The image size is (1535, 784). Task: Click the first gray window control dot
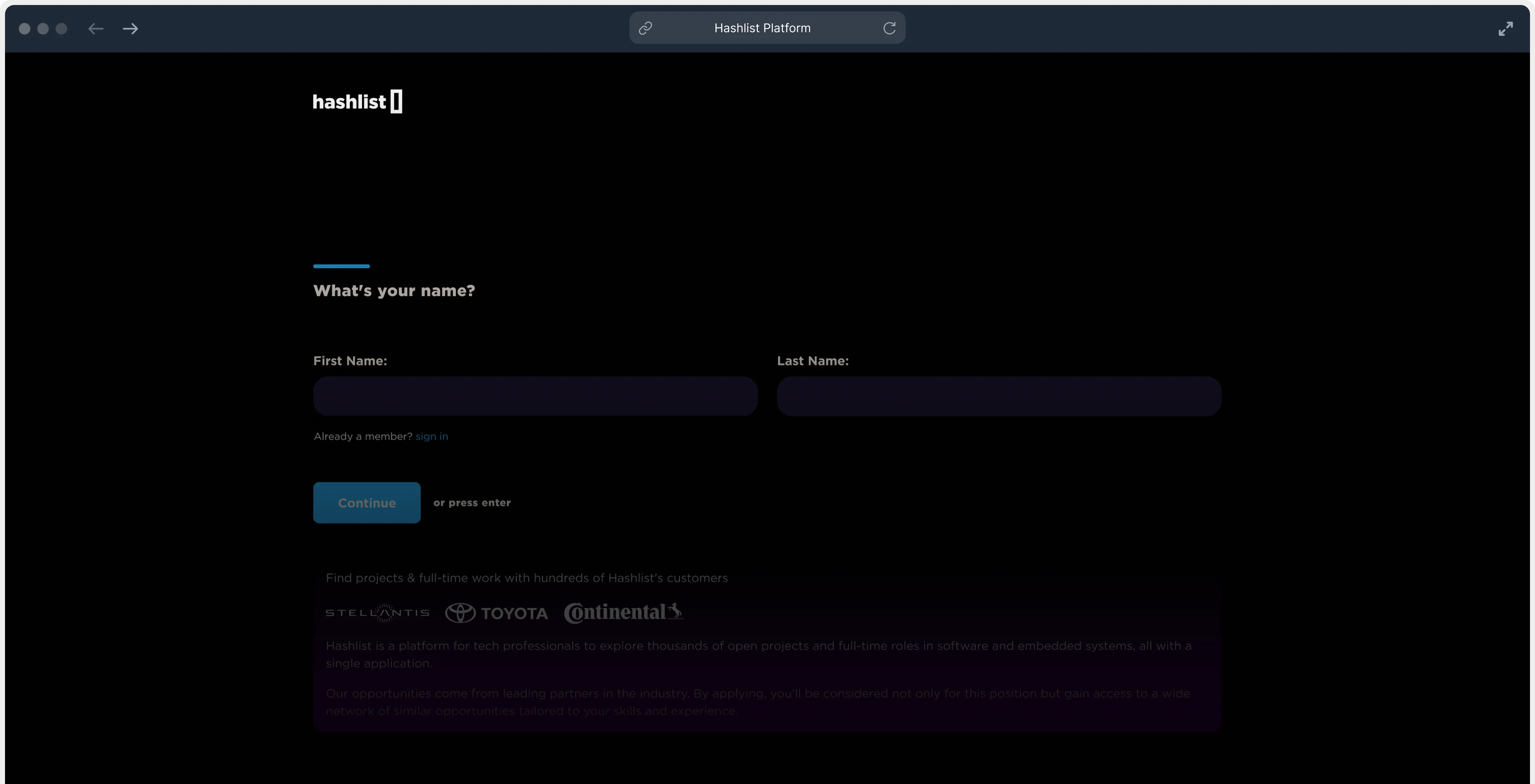click(x=24, y=29)
